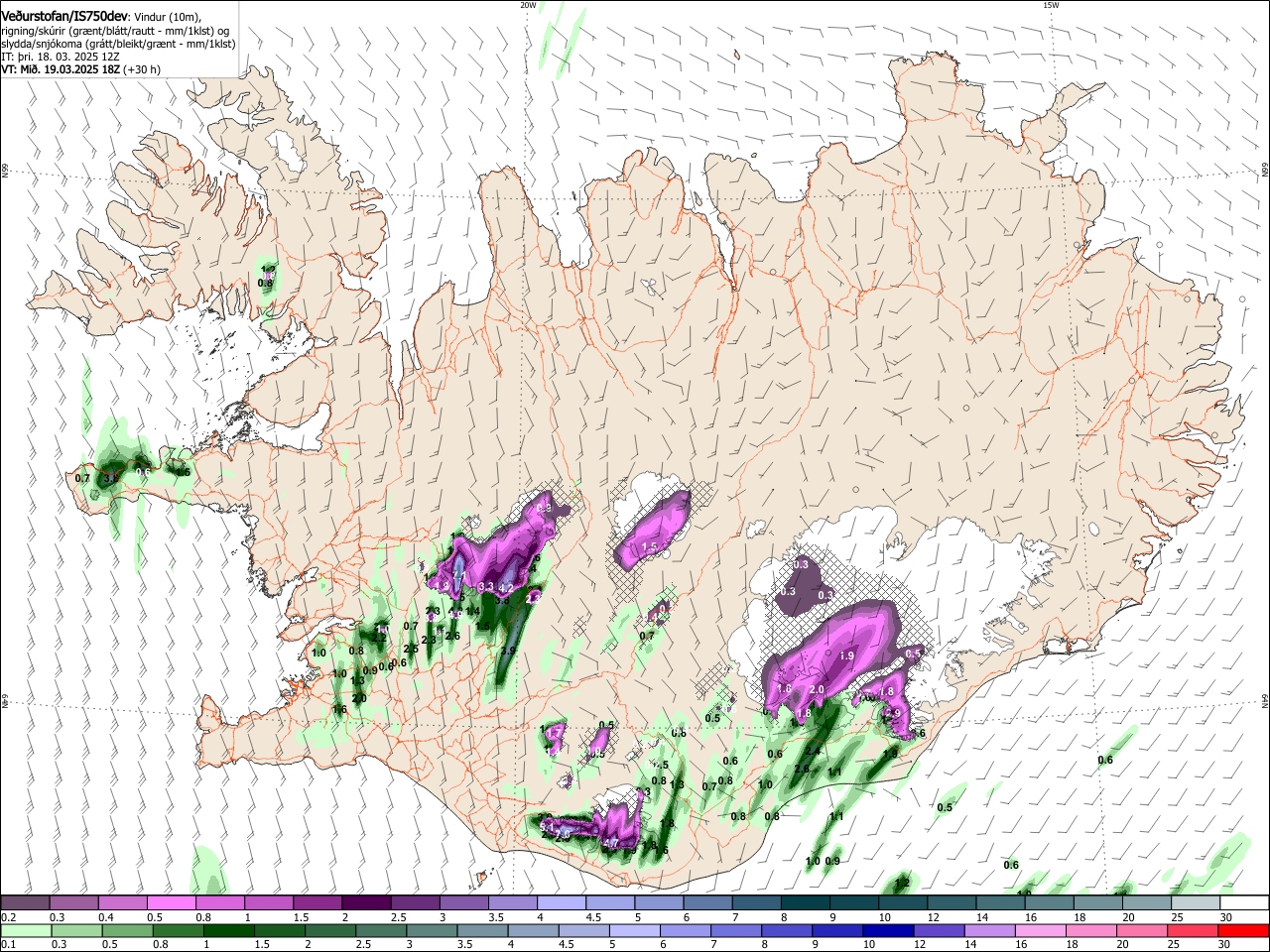Click the '1.2' rain value over the sea
The width and height of the screenshot is (1270, 952).
(903, 883)
